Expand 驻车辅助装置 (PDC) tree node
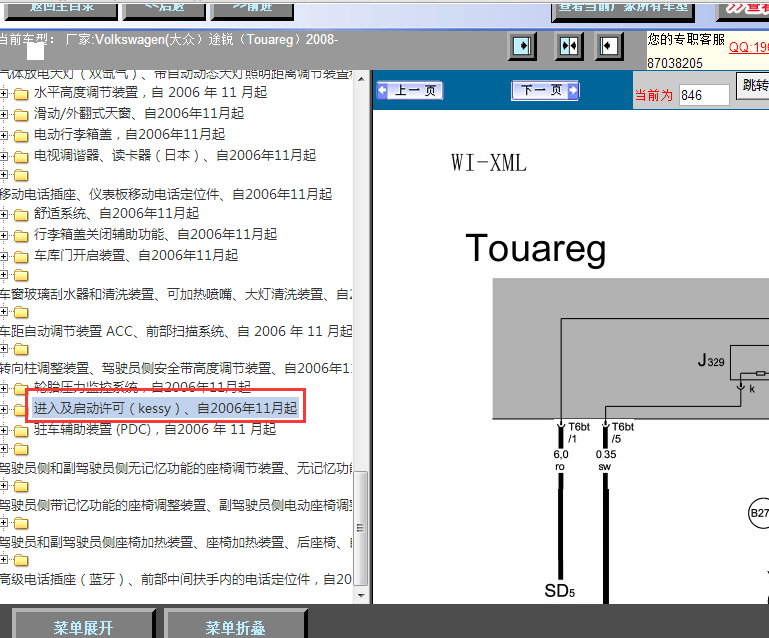 pyautogui.click(x=4, y=430)
